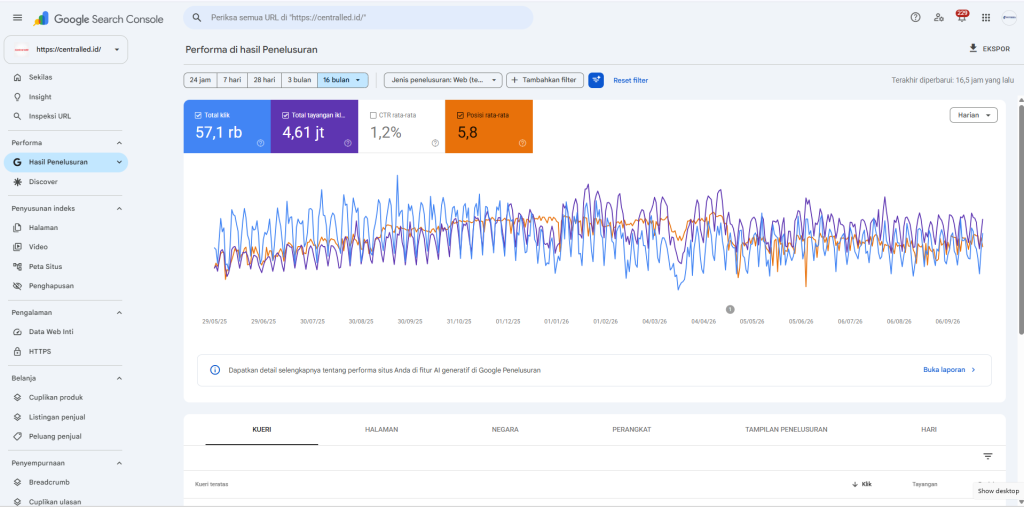
Task: Click the Show desktop button
Action: (998, 491)
